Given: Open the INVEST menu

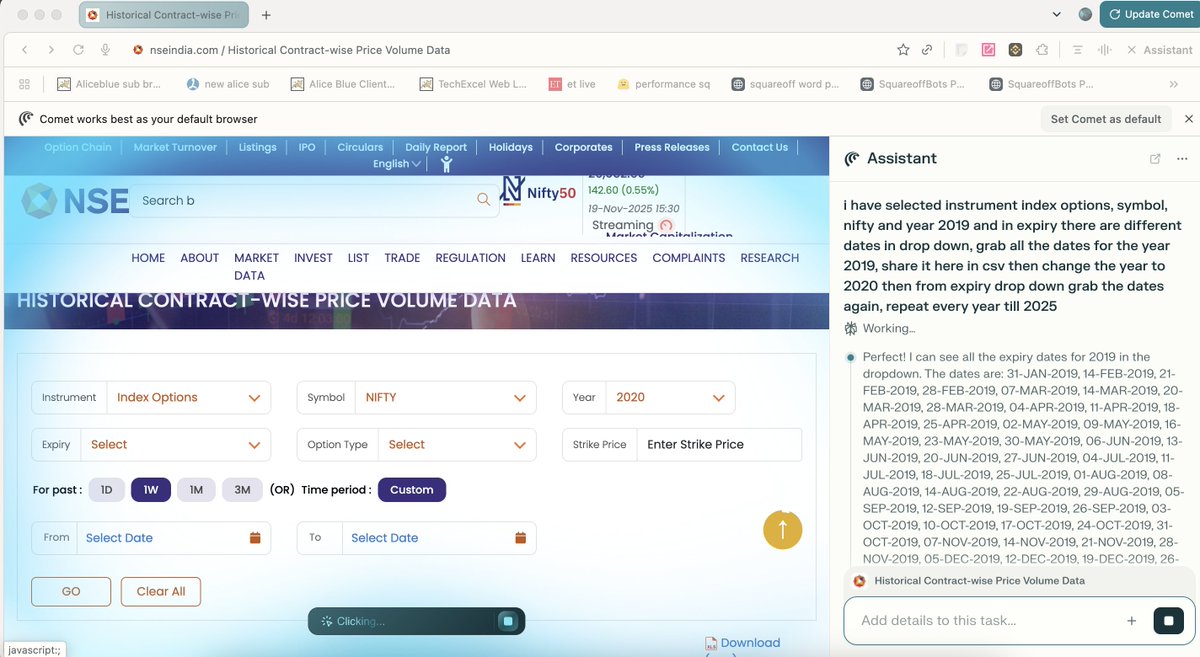Looking at the screenshot, I should (313, 258).
